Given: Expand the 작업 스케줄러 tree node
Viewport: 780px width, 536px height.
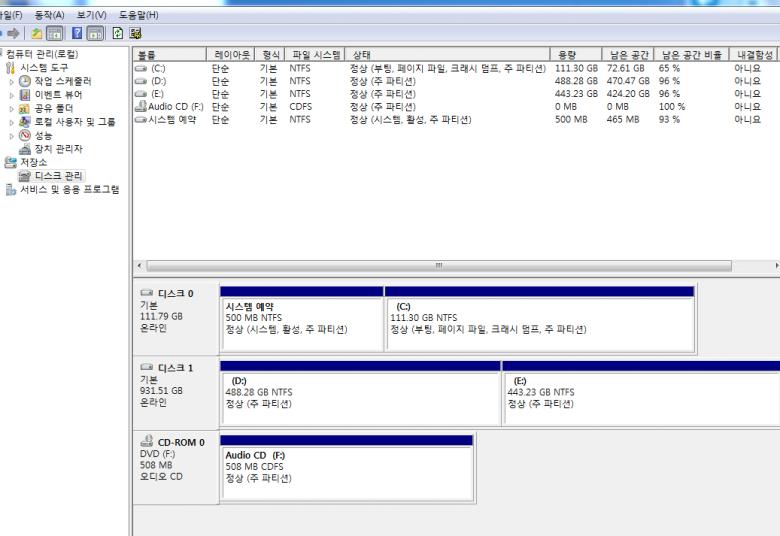Looking at the screenshot, I should click(12, 81).
